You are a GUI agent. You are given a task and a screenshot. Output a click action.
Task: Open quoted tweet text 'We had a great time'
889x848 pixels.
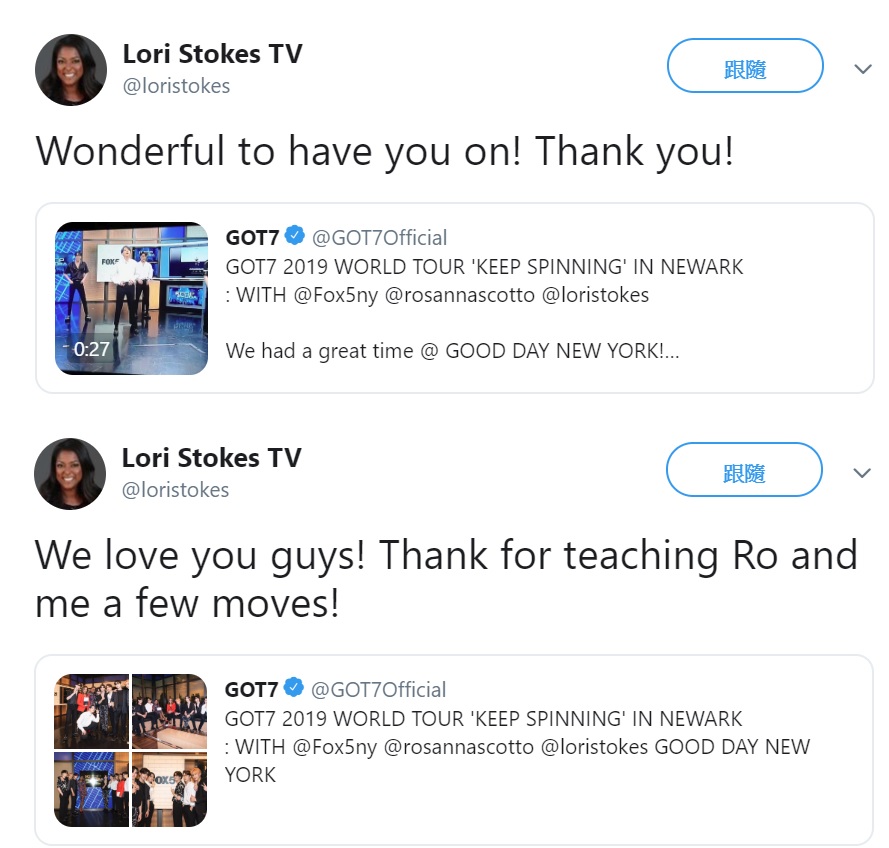[x=319, y=351]
